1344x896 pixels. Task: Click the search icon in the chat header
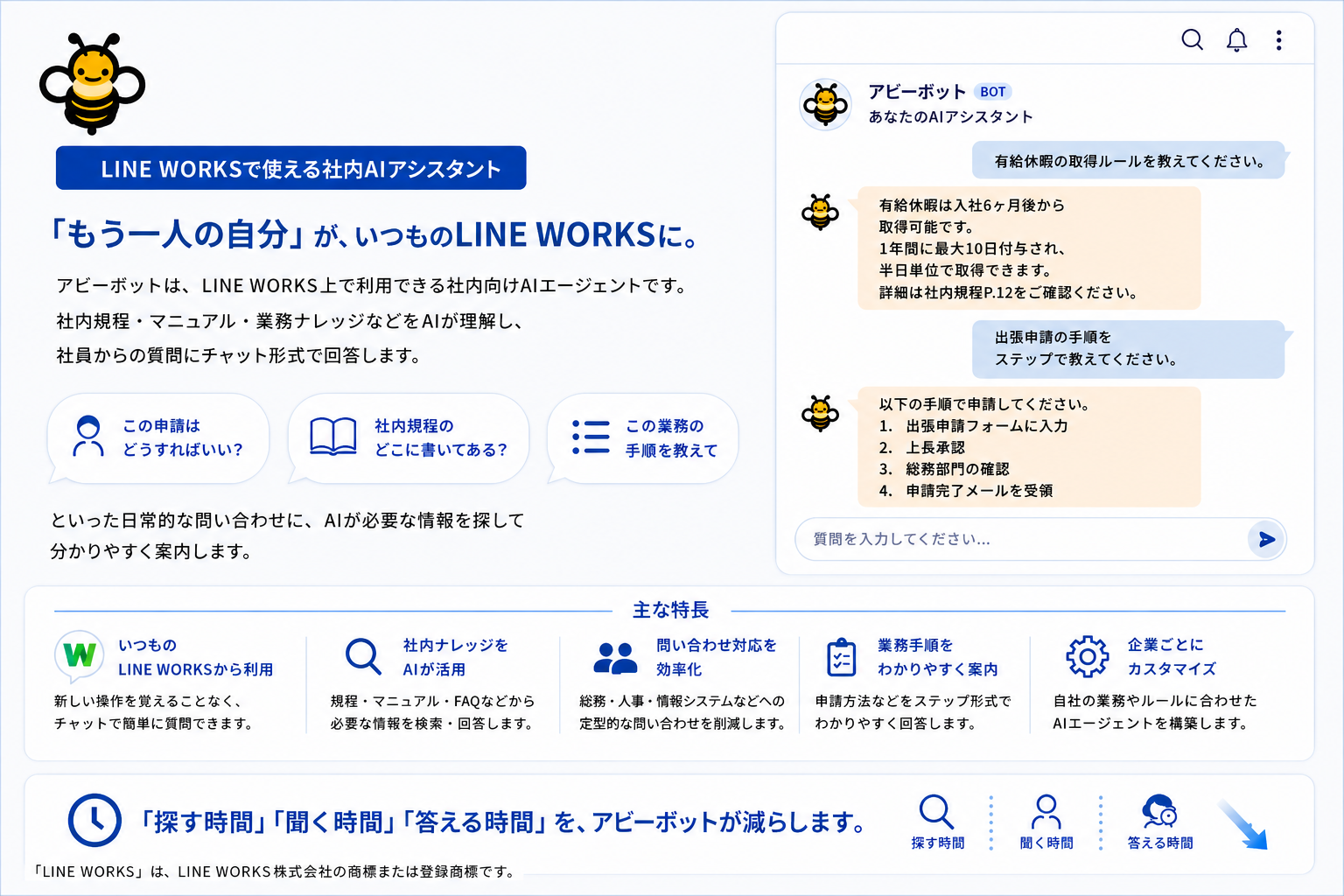(1192, 40)
